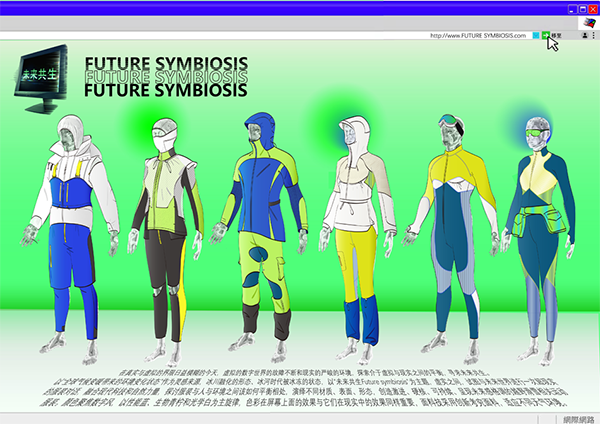Minimize the browser window

point(571,7)
